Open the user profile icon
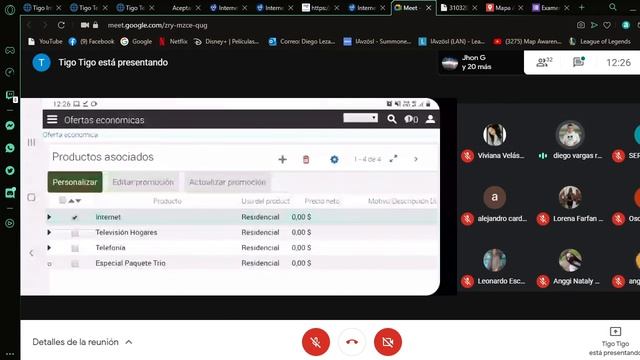The width and height of the screenshot is (640, 360). 430,119
